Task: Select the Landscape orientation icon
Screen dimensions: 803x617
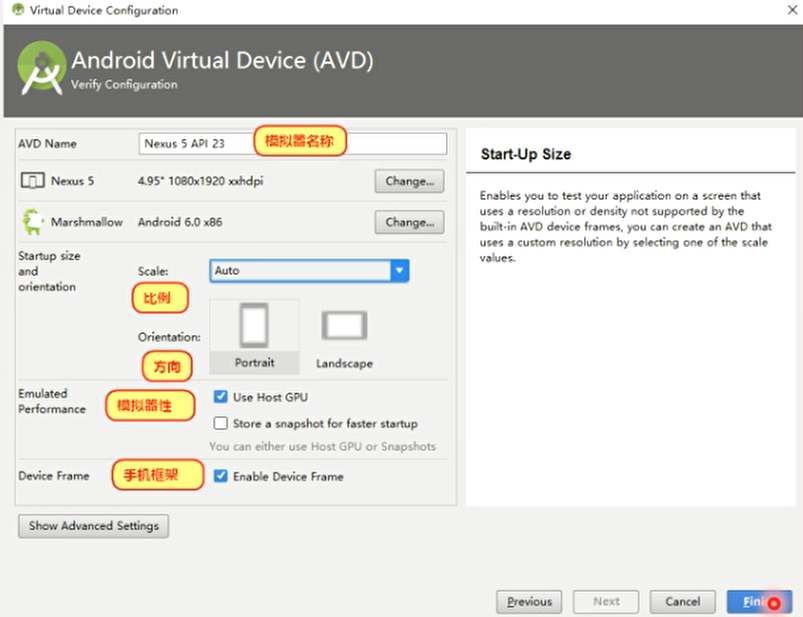Action: pyautogui.click(x=344, y=325)
